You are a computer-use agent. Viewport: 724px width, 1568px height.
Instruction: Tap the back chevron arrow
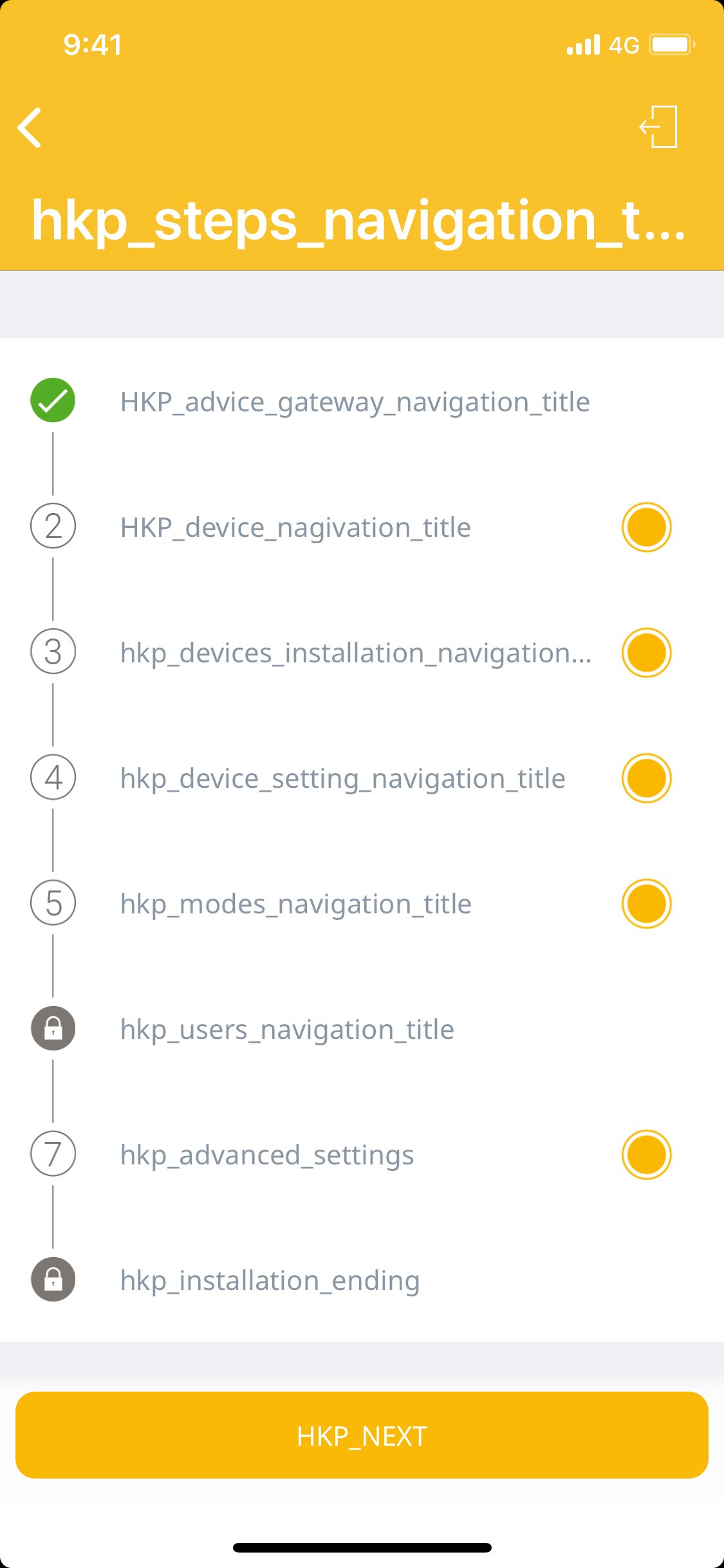point(30,127)
